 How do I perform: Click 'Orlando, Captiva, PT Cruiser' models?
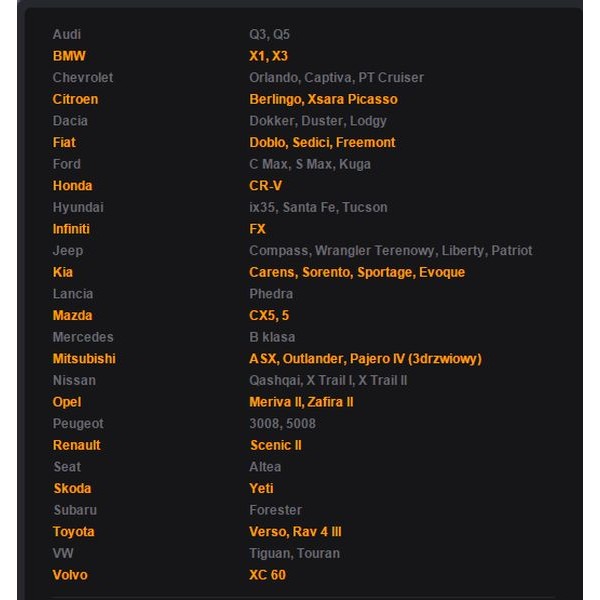[x=336, y=78]
